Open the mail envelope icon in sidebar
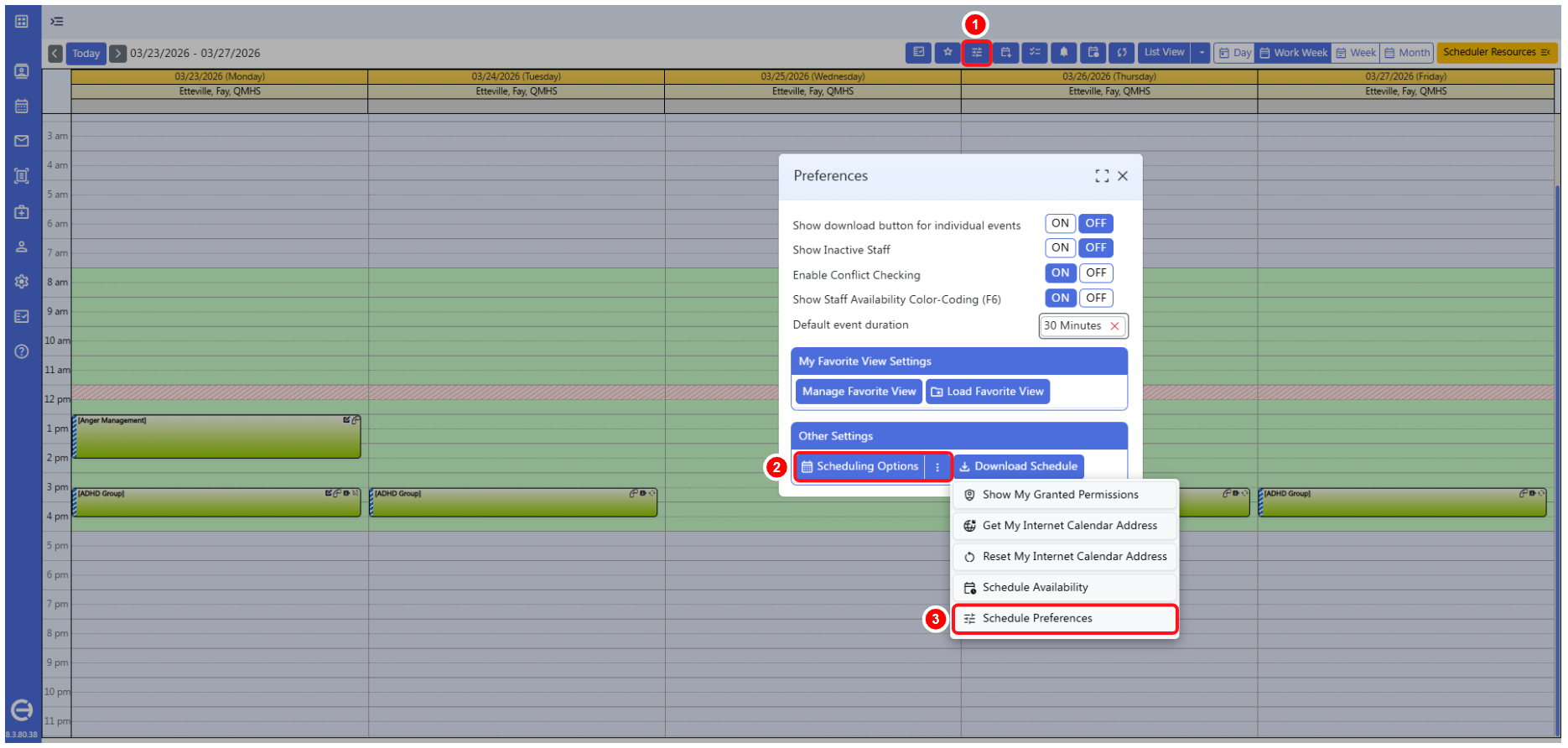Viewport: 1568px width, 748px height. (22, 141)
